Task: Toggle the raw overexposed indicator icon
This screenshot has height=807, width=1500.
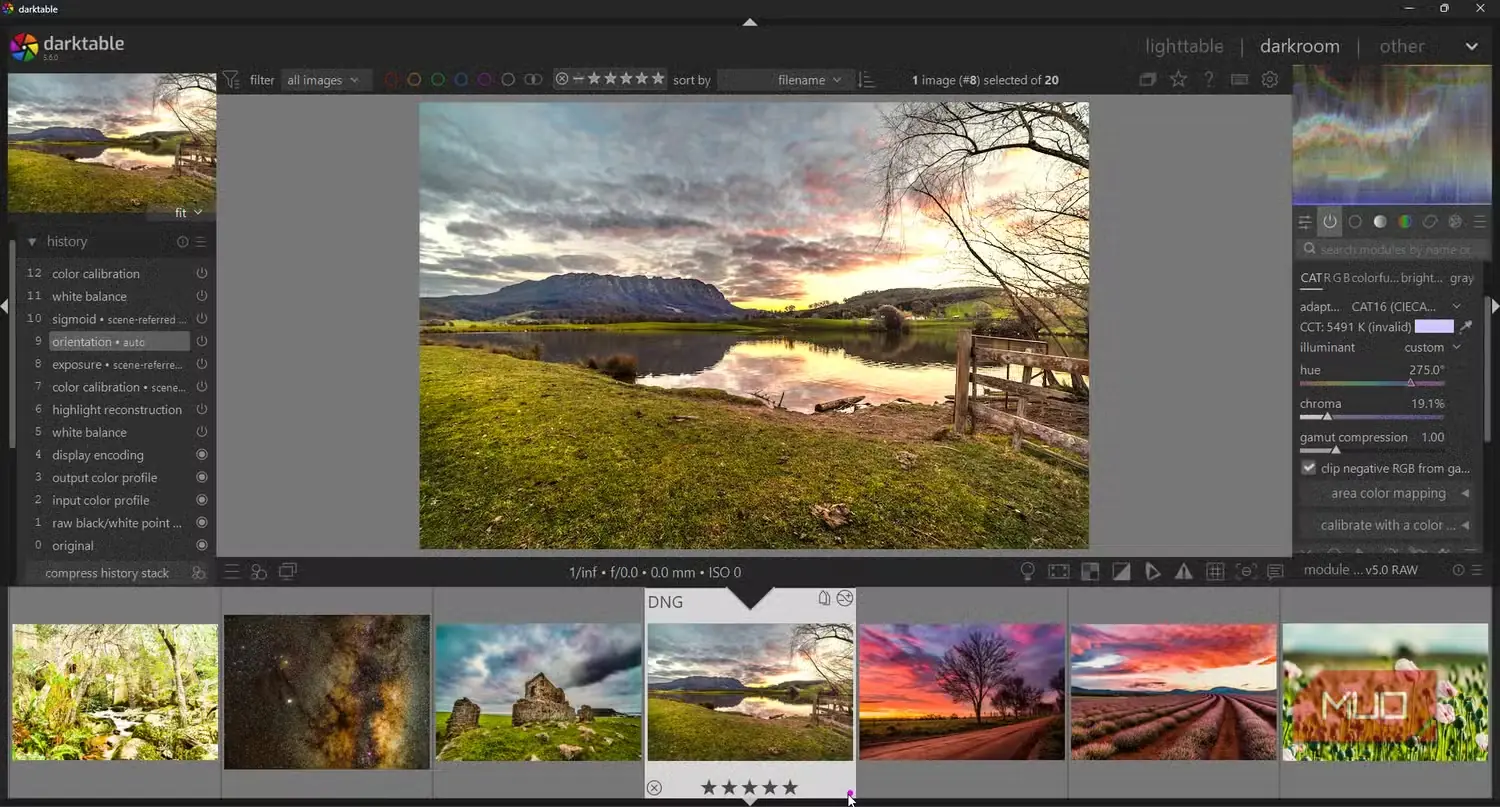Action: click(x=1090, y=571)
